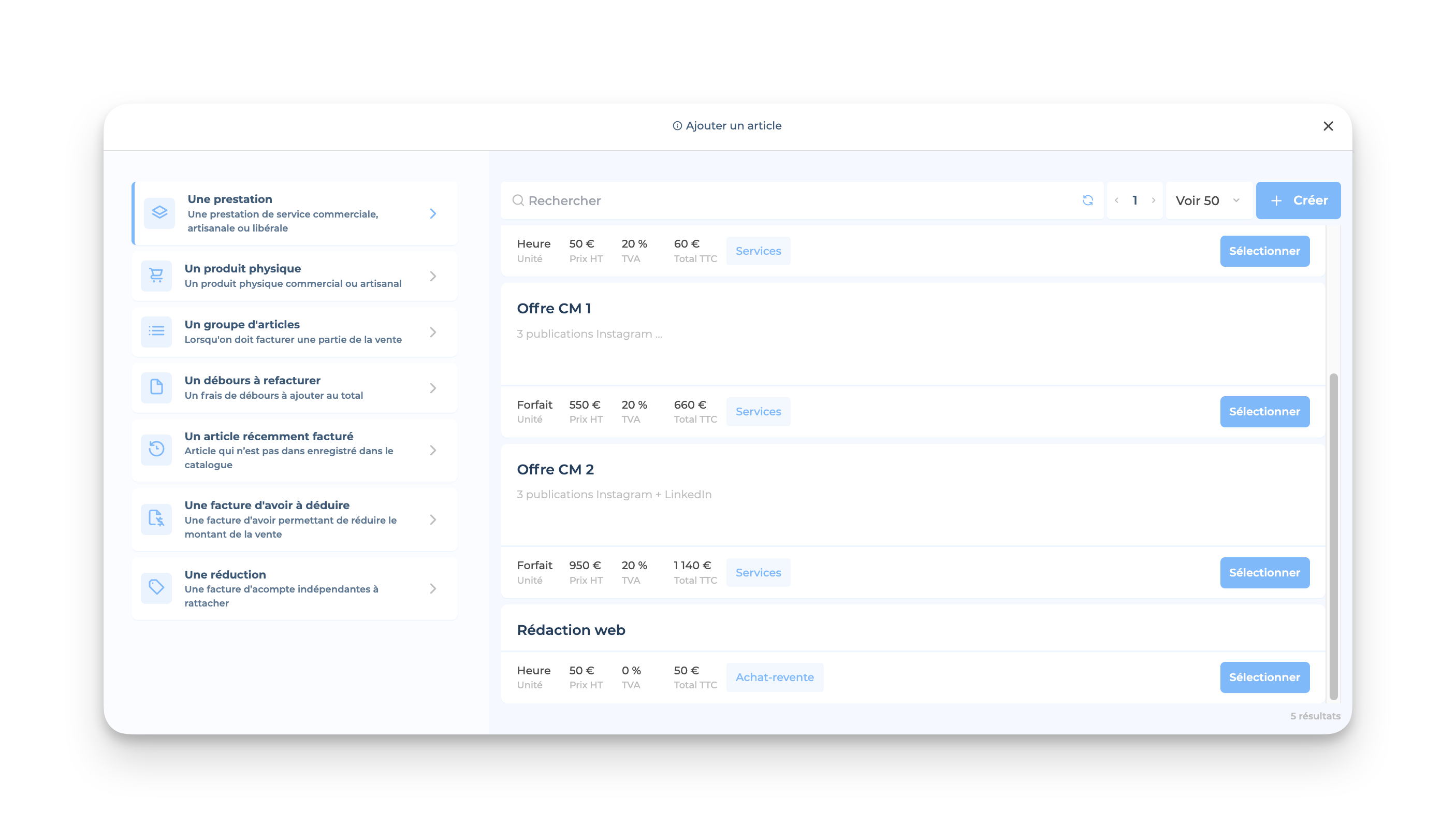Open the Voir 50 results dropdown
The width and height of the screenshot is (1456, 838).
1207,200
